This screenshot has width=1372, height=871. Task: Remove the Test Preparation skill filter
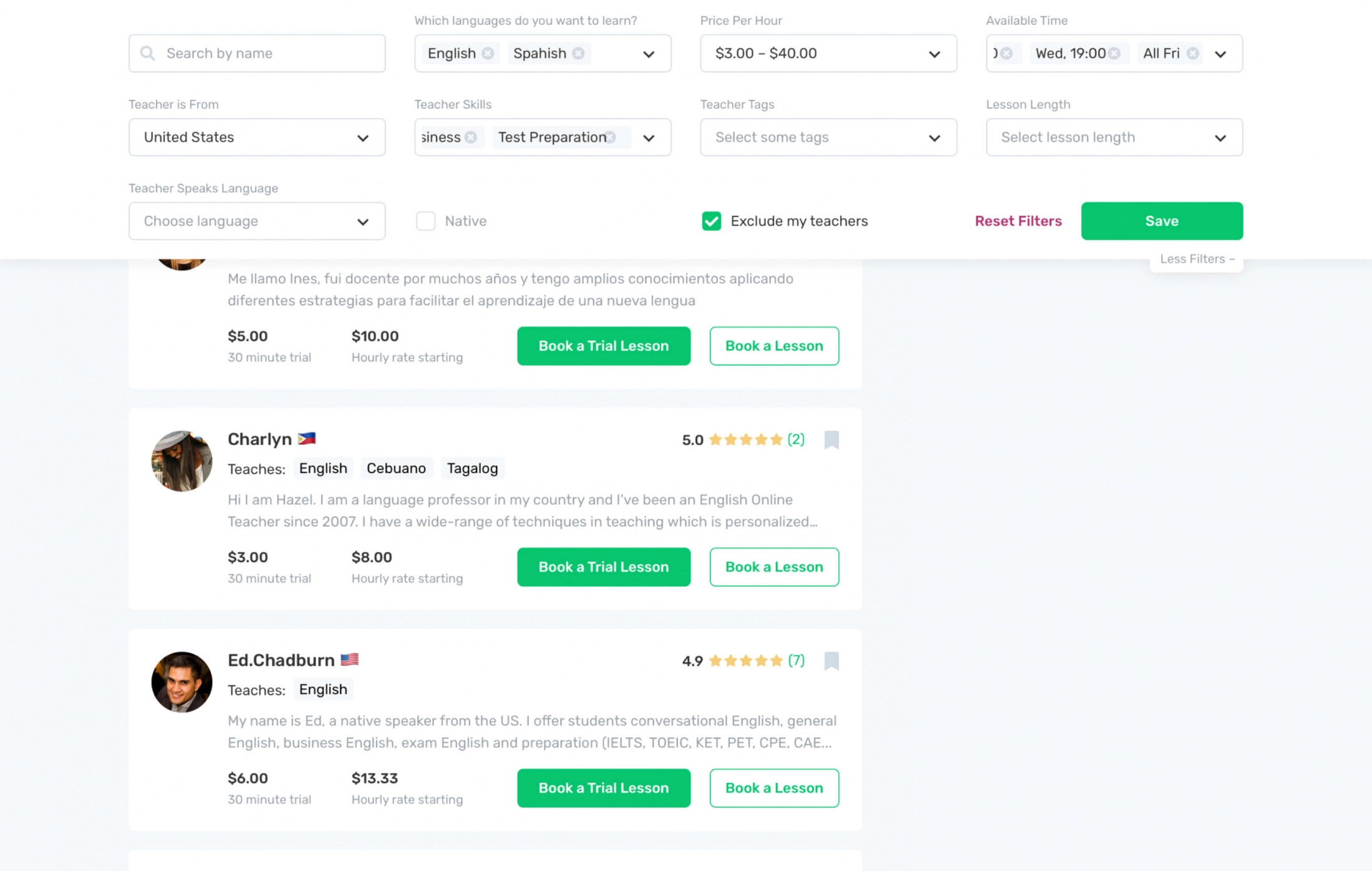tap(612, 137)
